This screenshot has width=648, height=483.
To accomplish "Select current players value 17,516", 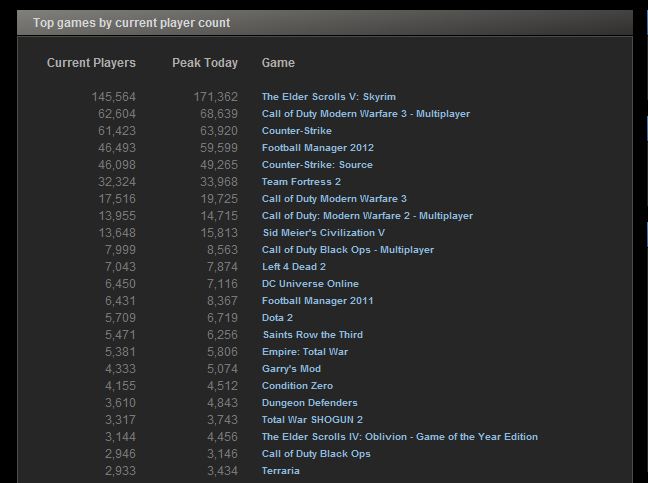I will (117, 199).
